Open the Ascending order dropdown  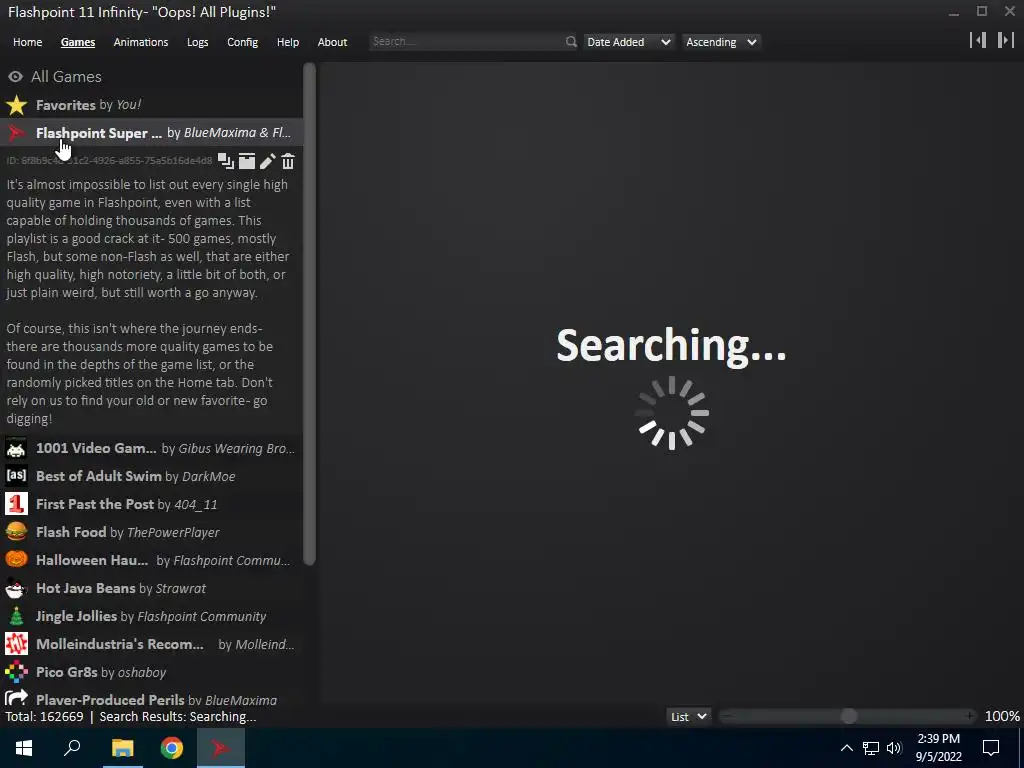pos(721,42)
